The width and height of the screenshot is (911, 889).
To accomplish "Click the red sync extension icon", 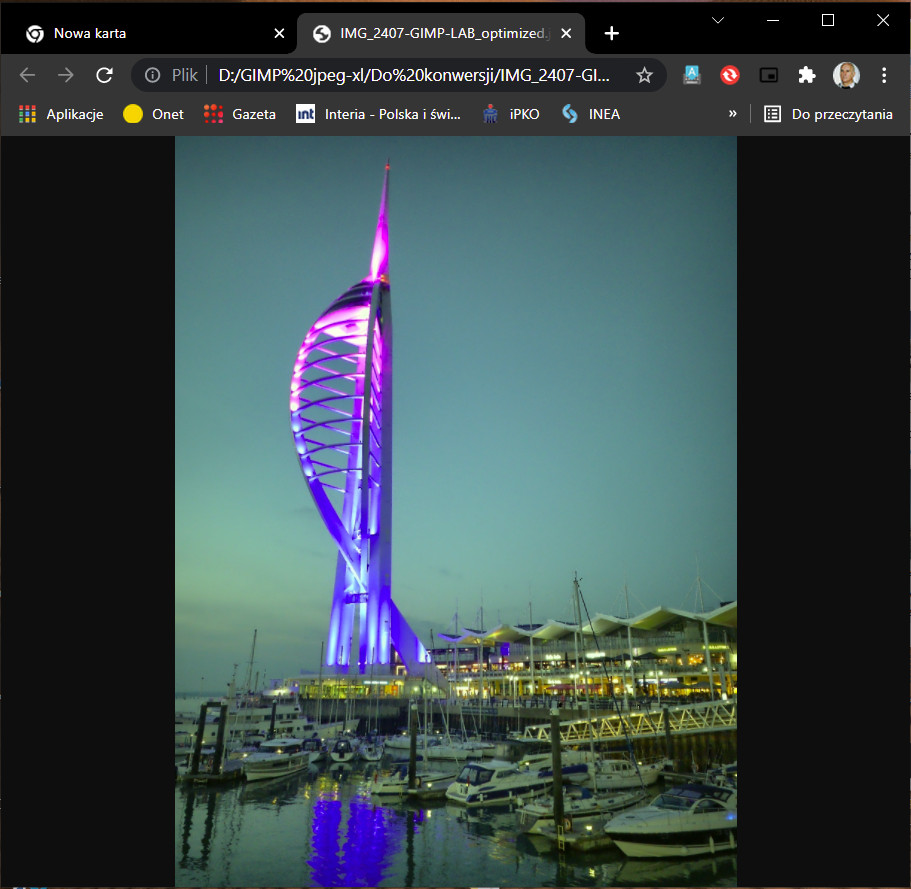I will 730,75.
